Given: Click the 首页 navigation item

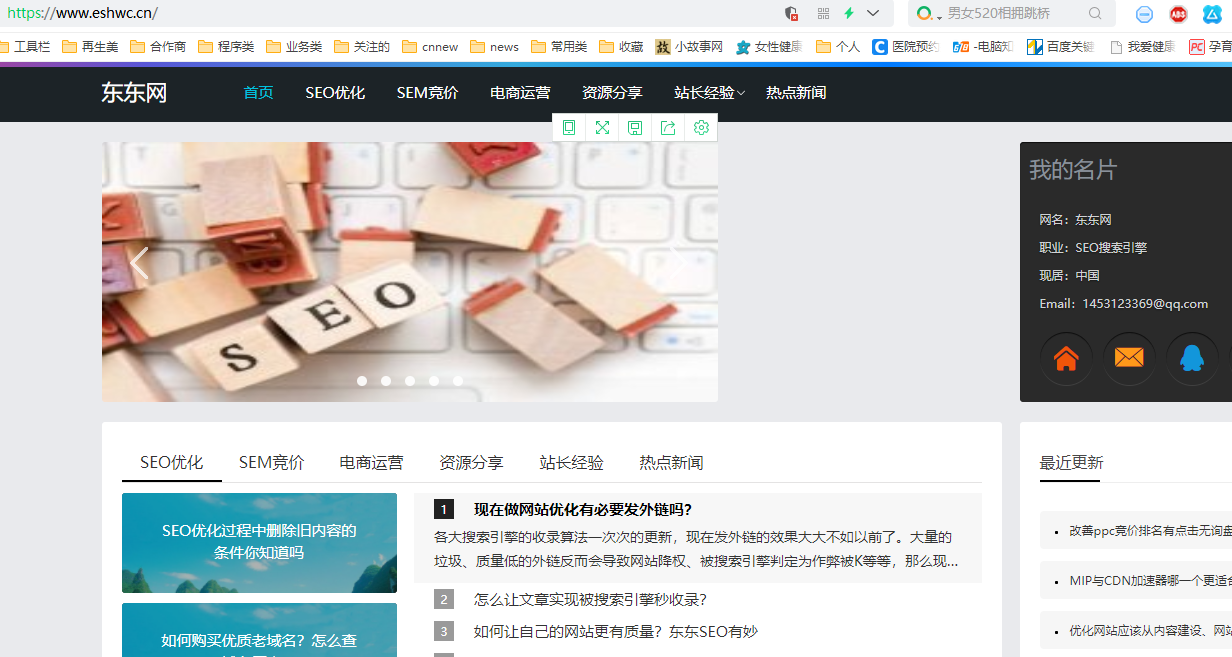Looking at the screenshot, I should (258, 93).
